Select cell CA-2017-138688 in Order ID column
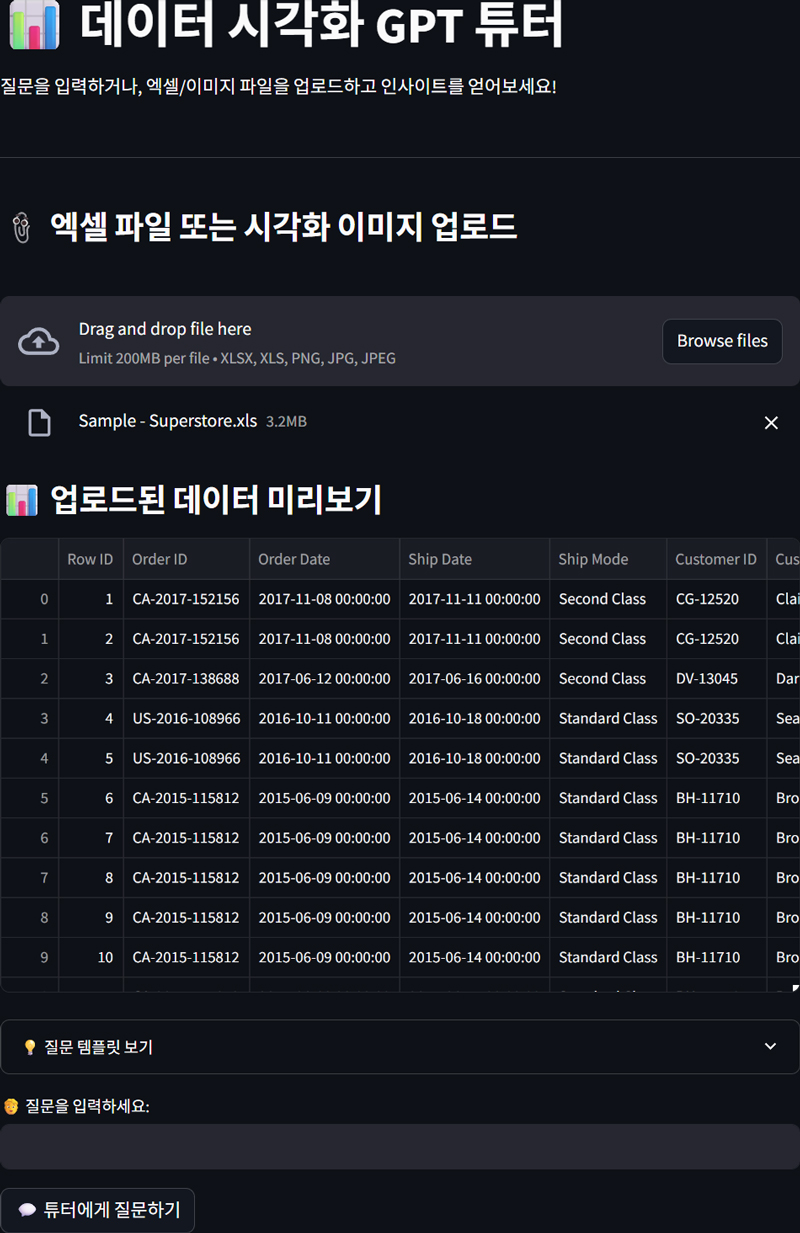 (186, 678)
